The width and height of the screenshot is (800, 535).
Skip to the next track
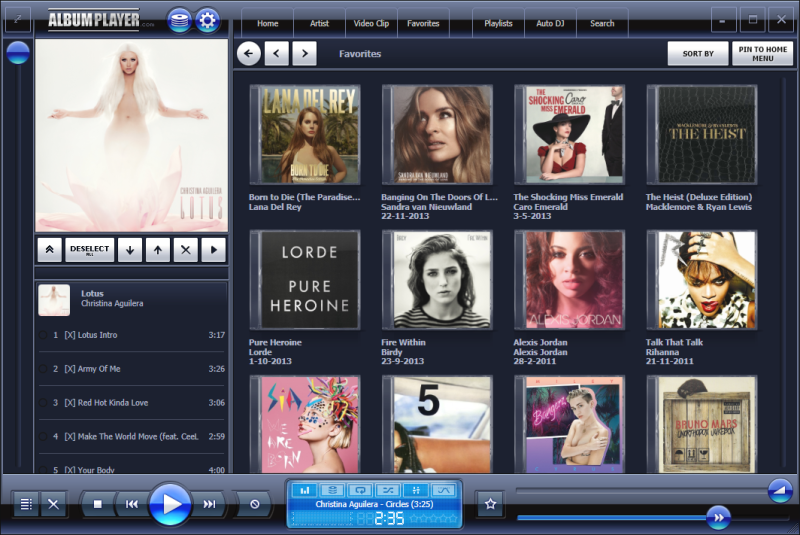pos(209,504)
